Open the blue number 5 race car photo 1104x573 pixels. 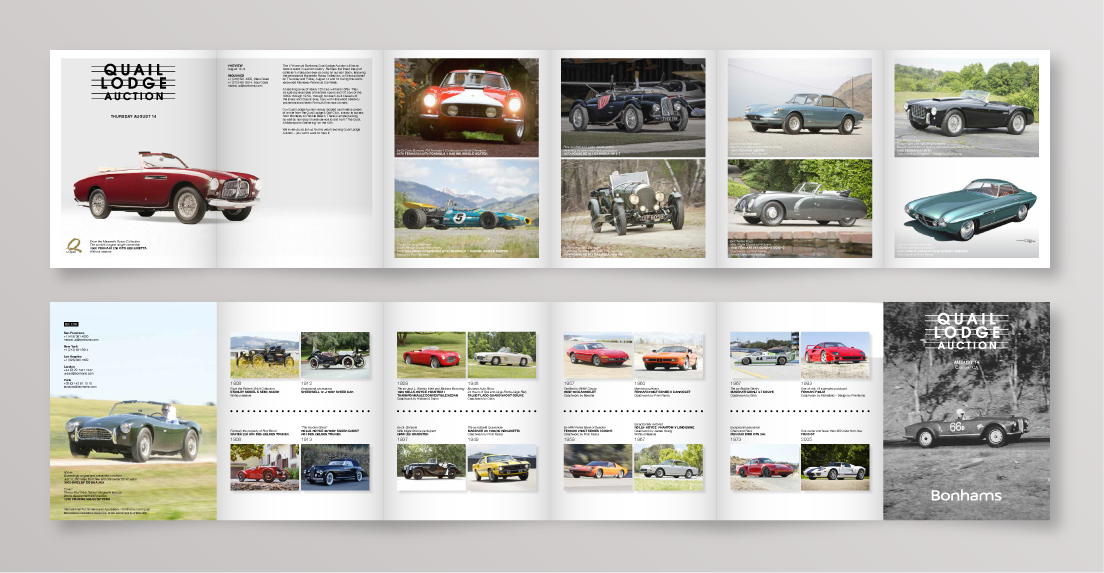coord(466,208)
